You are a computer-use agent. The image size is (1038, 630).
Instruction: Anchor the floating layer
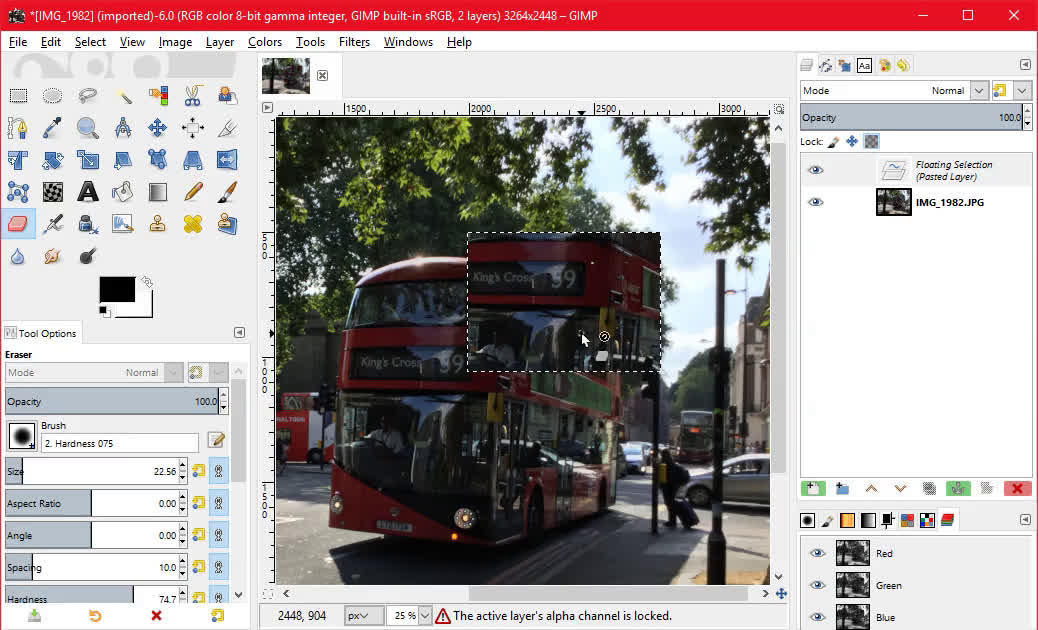coord(958,489)
